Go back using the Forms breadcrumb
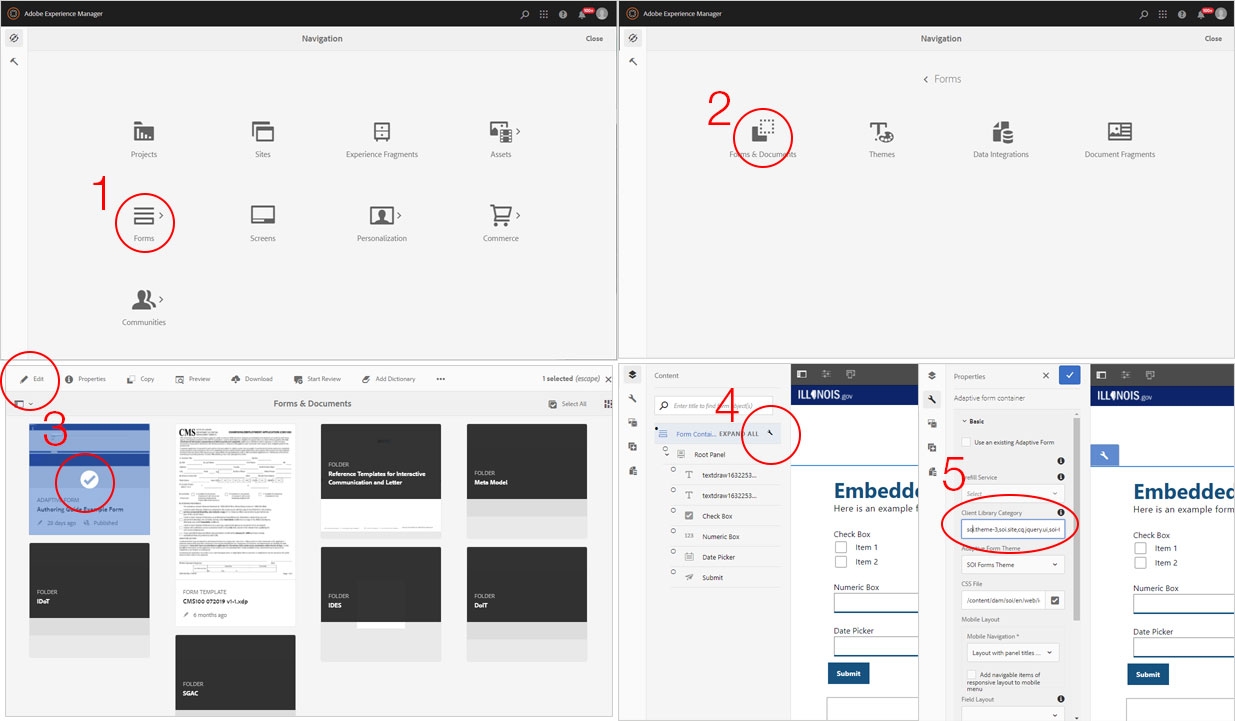The height and width of the screenshot is (721, 1235). tap(941, 79)
